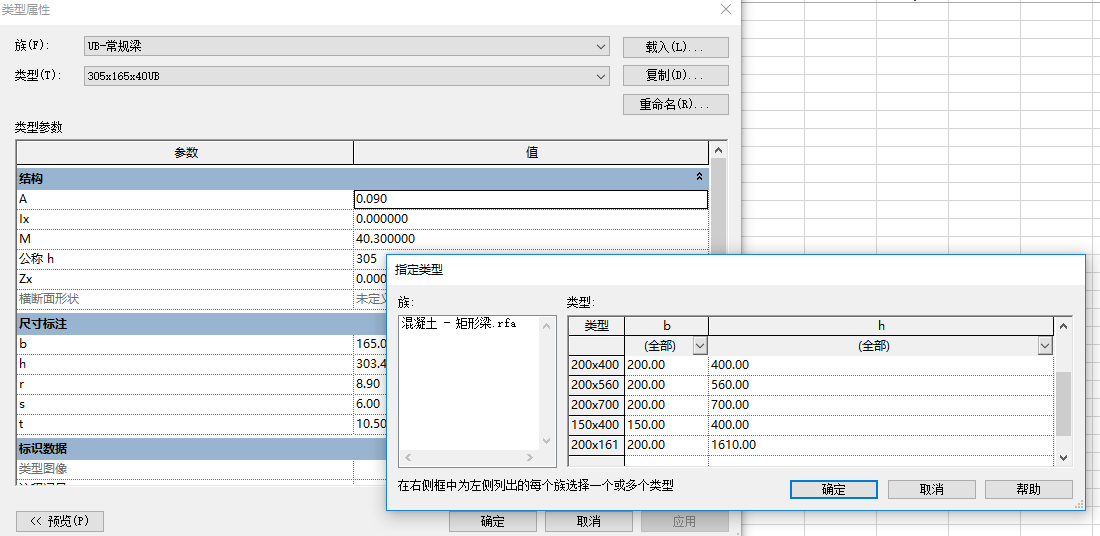Close the 类型属性 dialog
The image size is (1100, 536).
coord(726,9)
